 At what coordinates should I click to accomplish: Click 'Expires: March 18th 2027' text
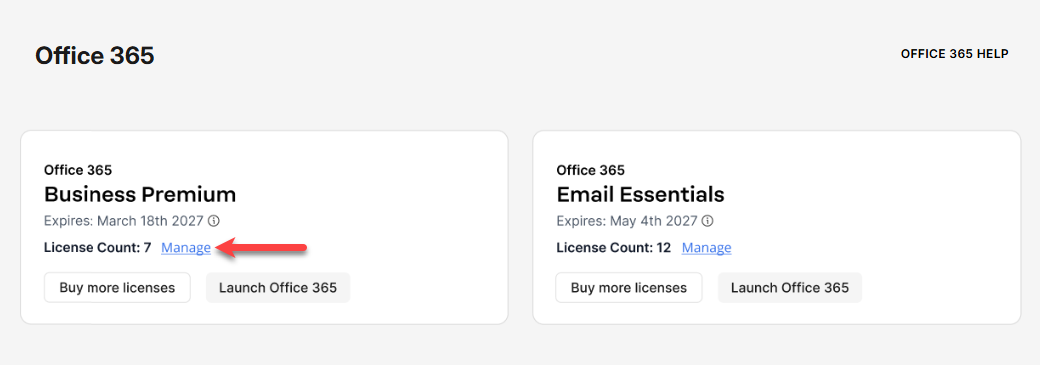(x=124, y=220)
